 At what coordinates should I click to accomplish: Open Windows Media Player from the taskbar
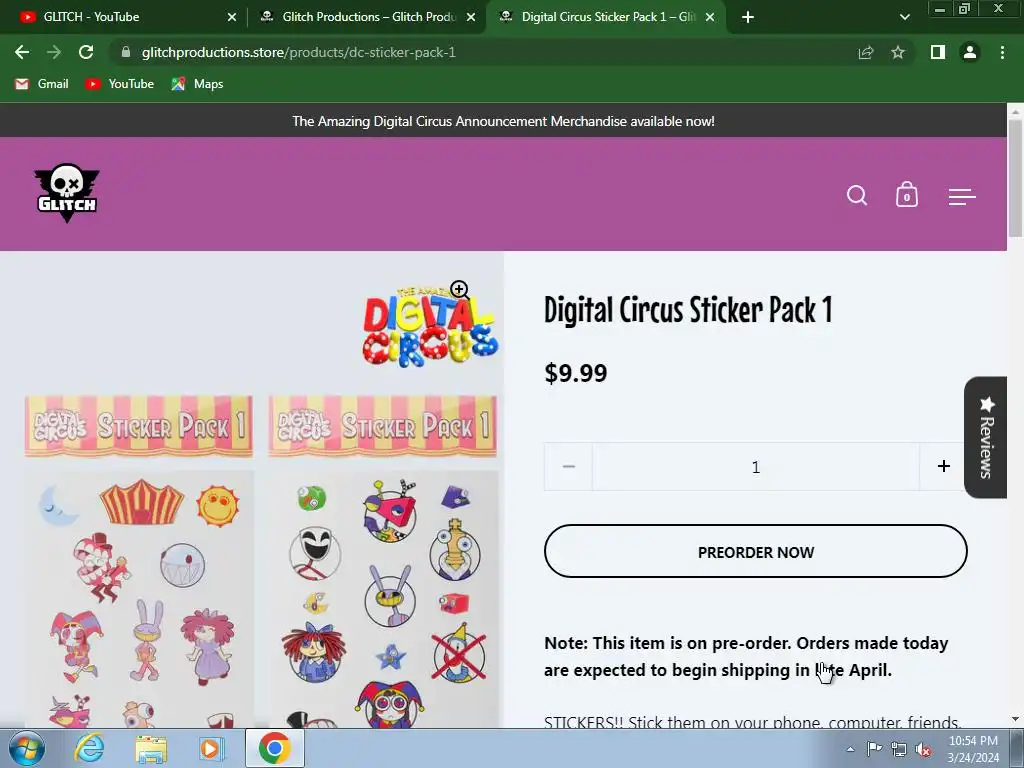tap(211, 748)
